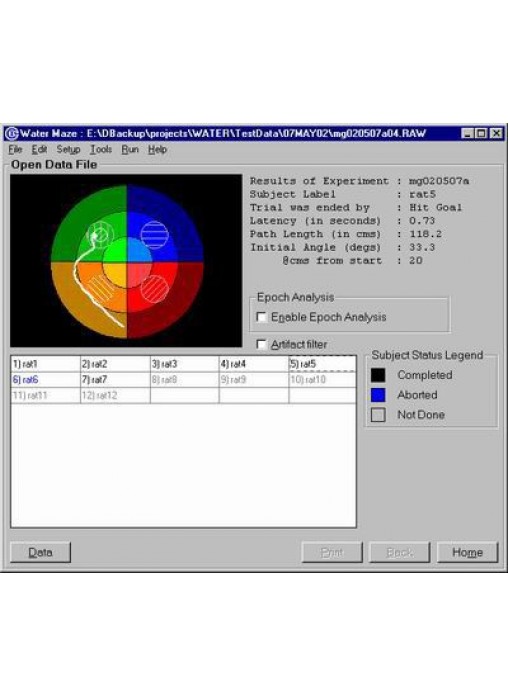Select subject 7) rat7 in the grid

point(115,380)
